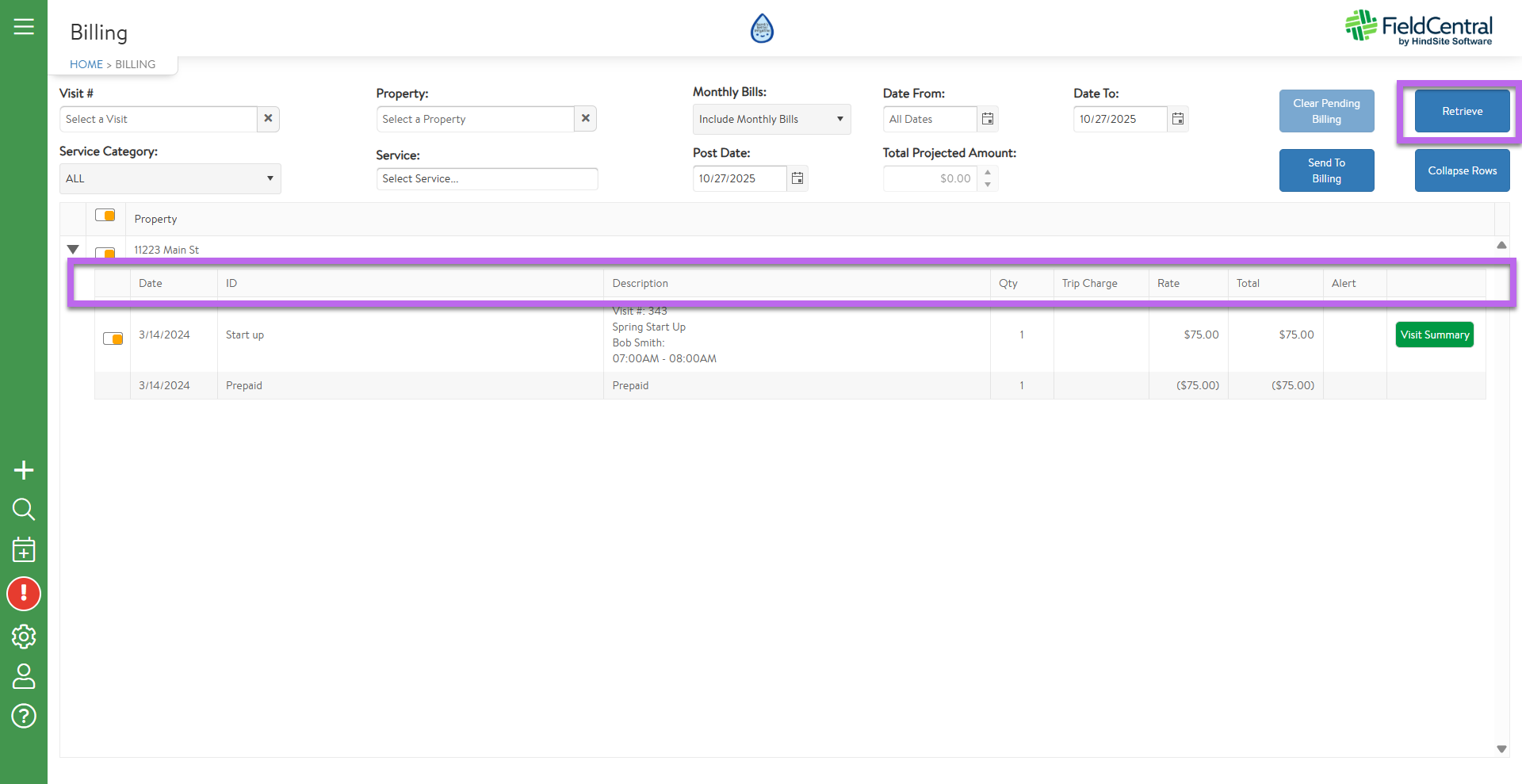Toggle checkbox for 11223 Main St
Screen dimensions: 1522x784
click(105, 252)
